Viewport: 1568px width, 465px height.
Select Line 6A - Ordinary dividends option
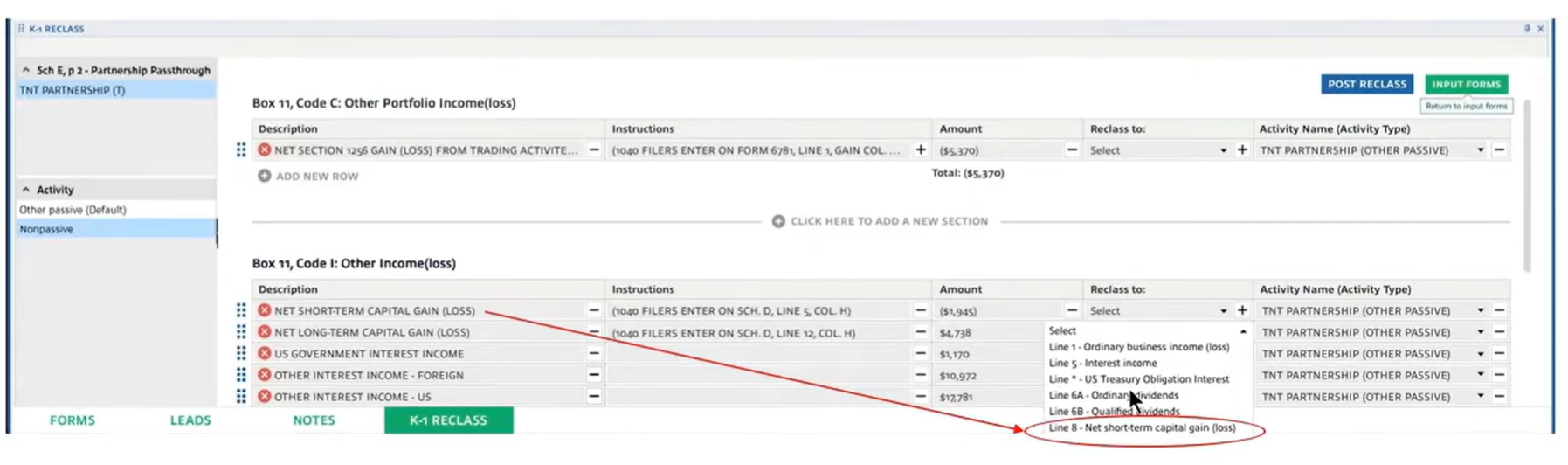1113,395
